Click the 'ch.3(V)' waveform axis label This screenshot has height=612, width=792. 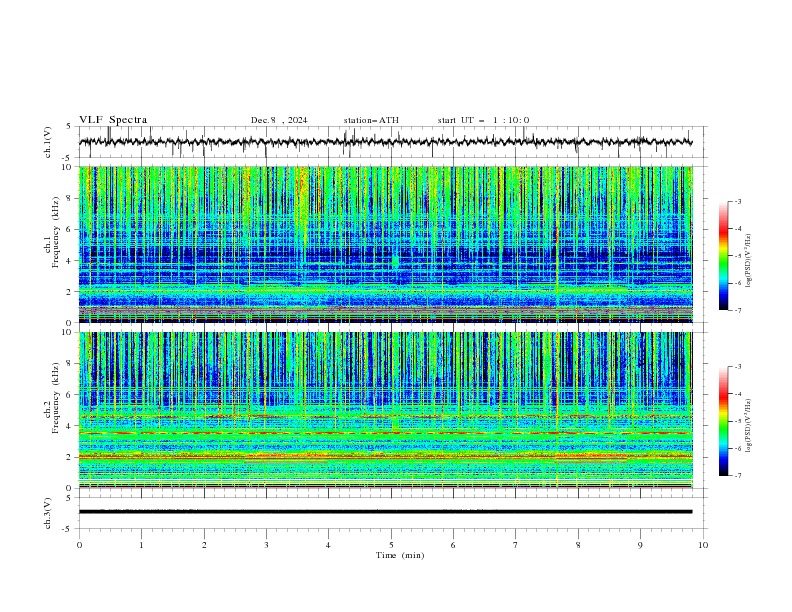[48, 513]
